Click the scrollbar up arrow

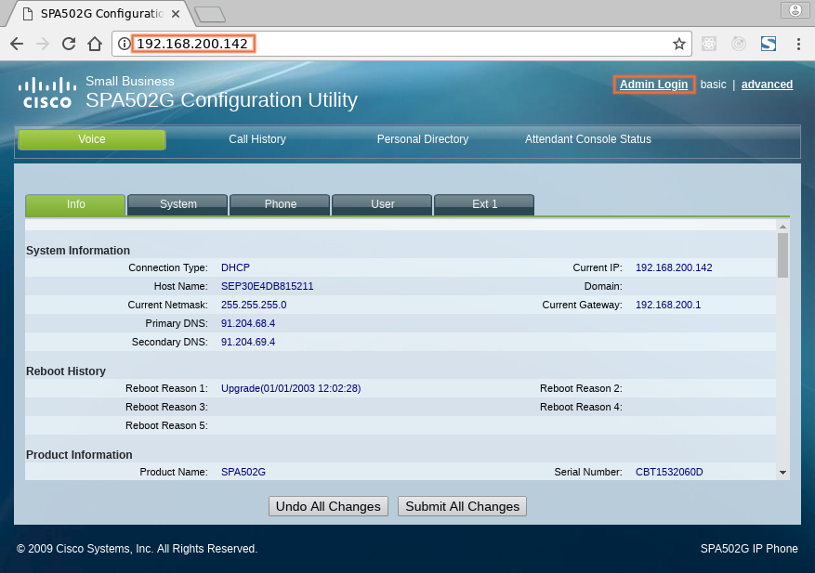(x=783, y=227)
